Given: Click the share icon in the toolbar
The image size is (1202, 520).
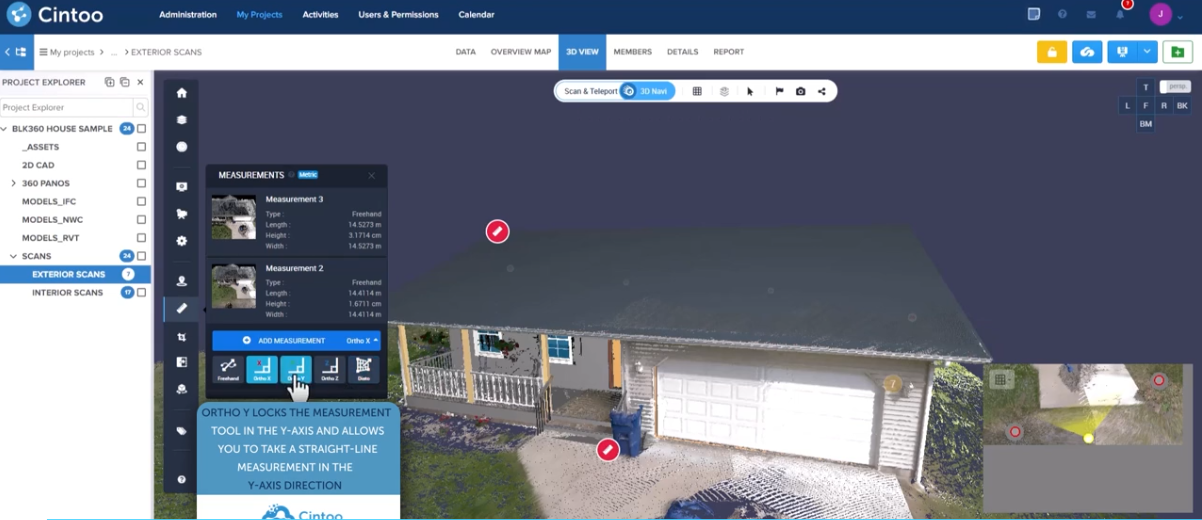Looking at the screenshot, I should 822,91.
